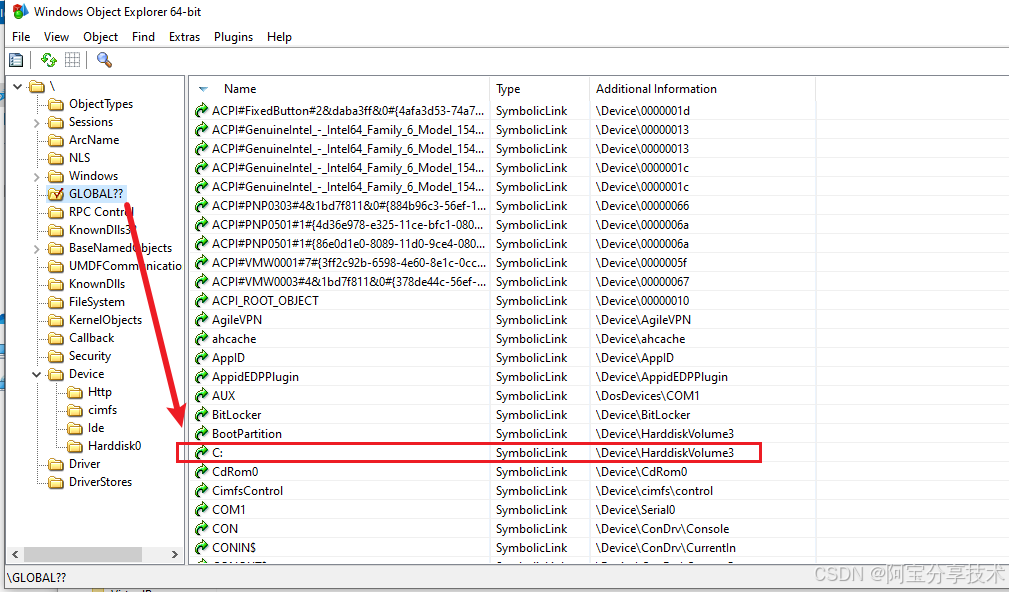This screenshot has height=592, width=1009.
Task: Click symbolic link icon beside CONIN$
Action: coord(201,548)
